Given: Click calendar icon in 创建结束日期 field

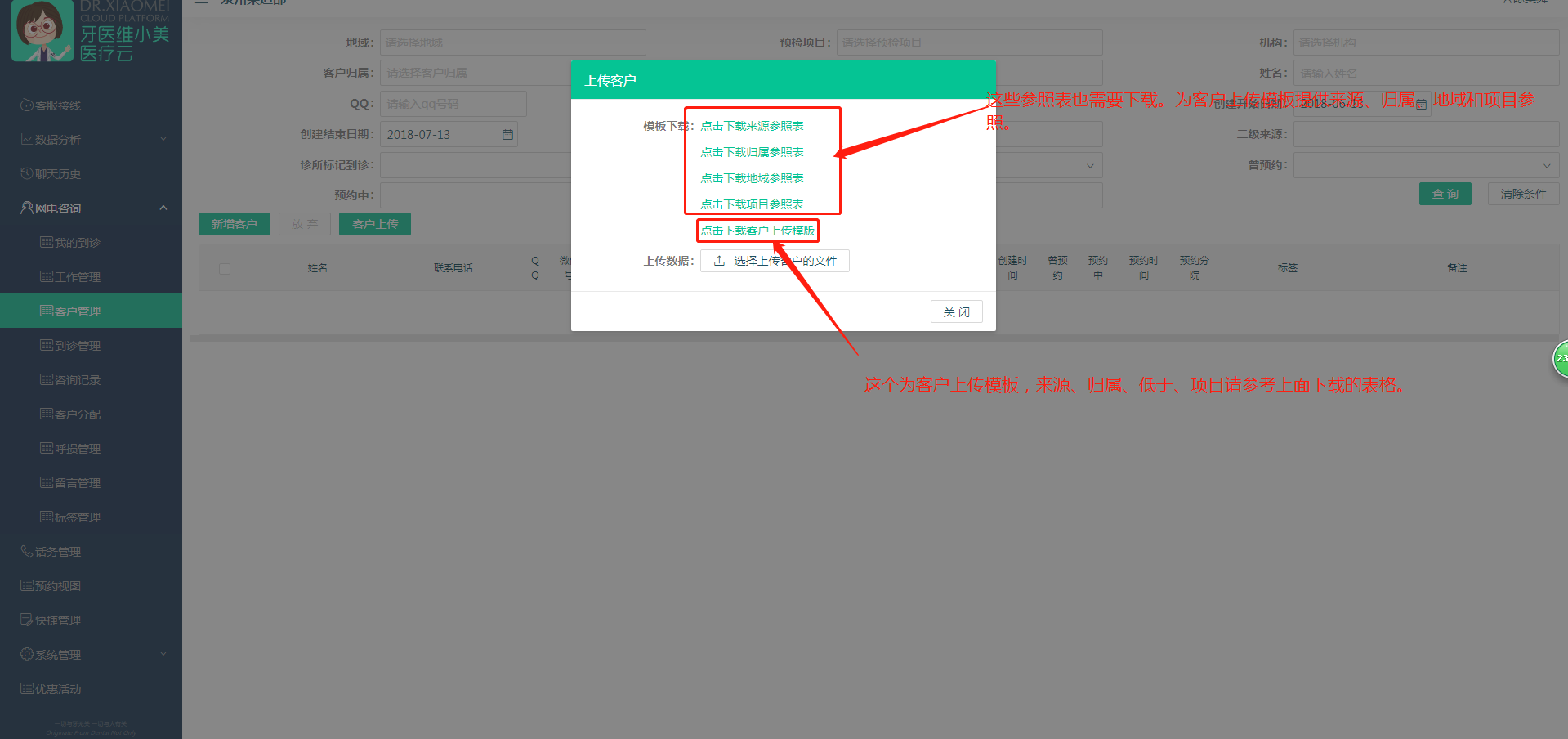Looking at the screenshot, I should [507, 135].
